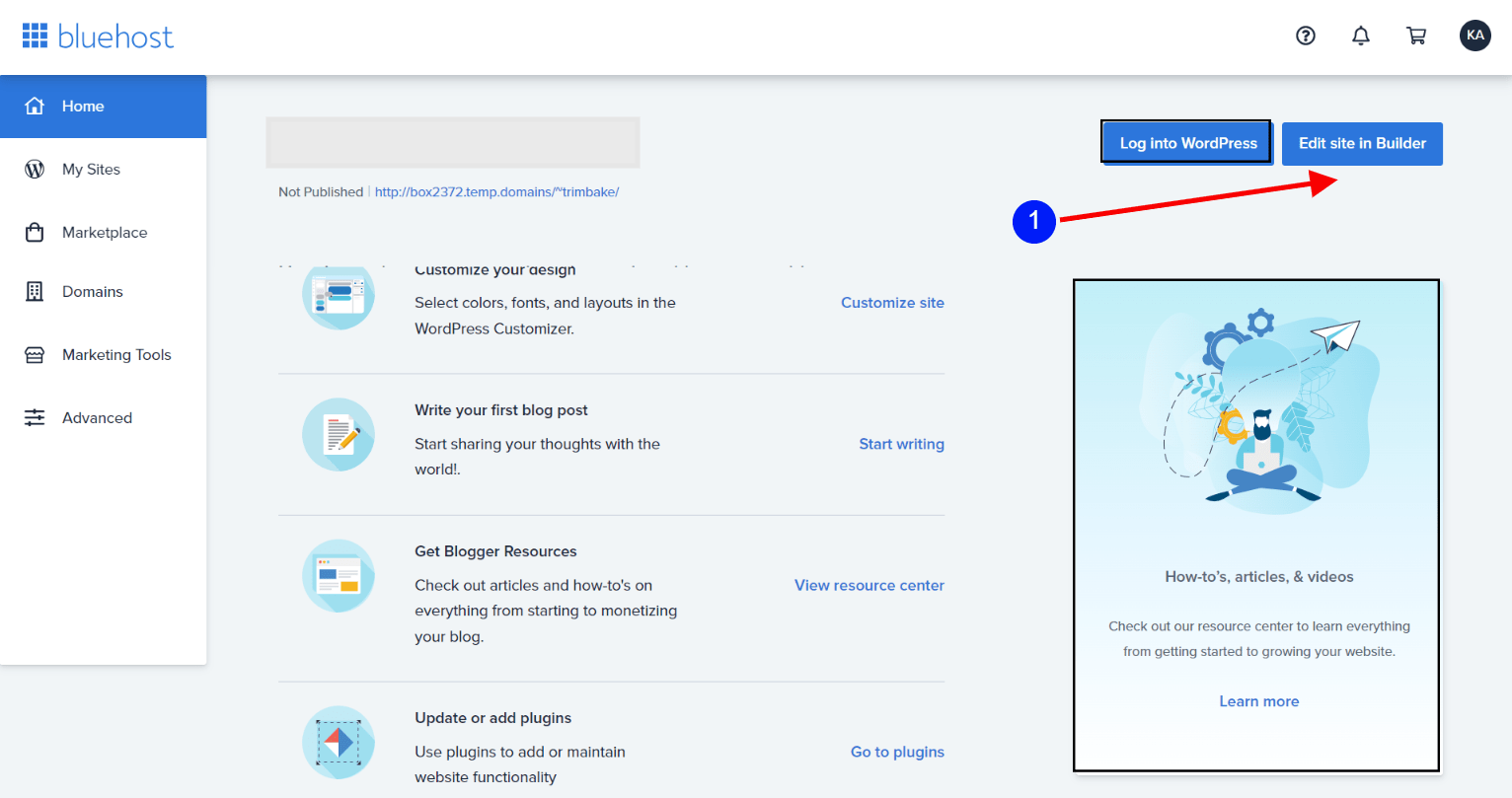Click the WordPress icon beside My Sites
1512x798 pixels.
click(35, 169)
